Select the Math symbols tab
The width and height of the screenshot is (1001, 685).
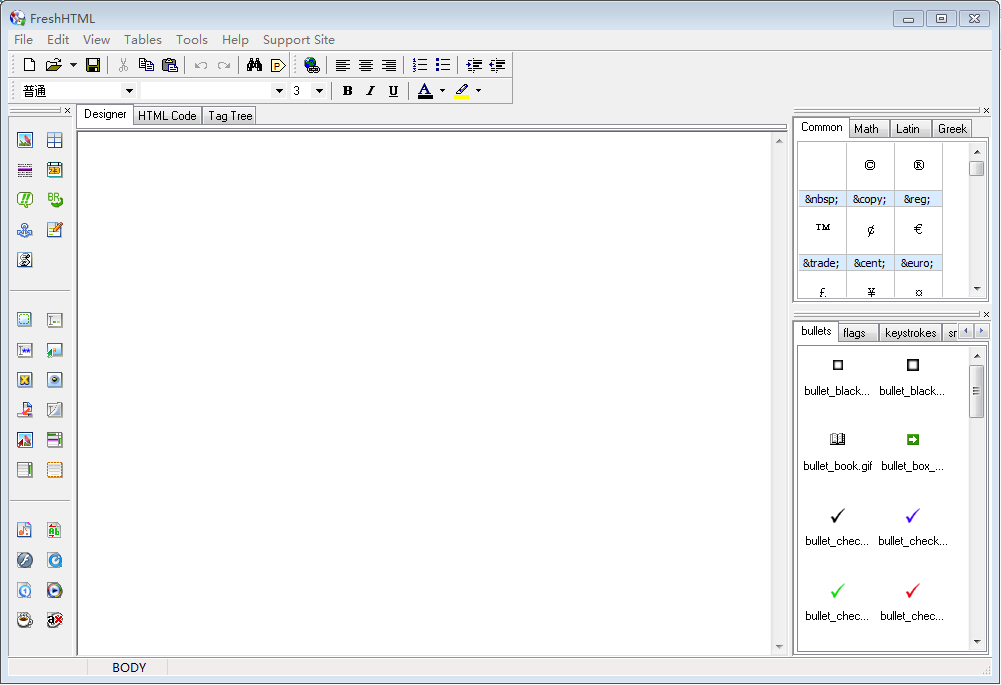click(866, 129)
